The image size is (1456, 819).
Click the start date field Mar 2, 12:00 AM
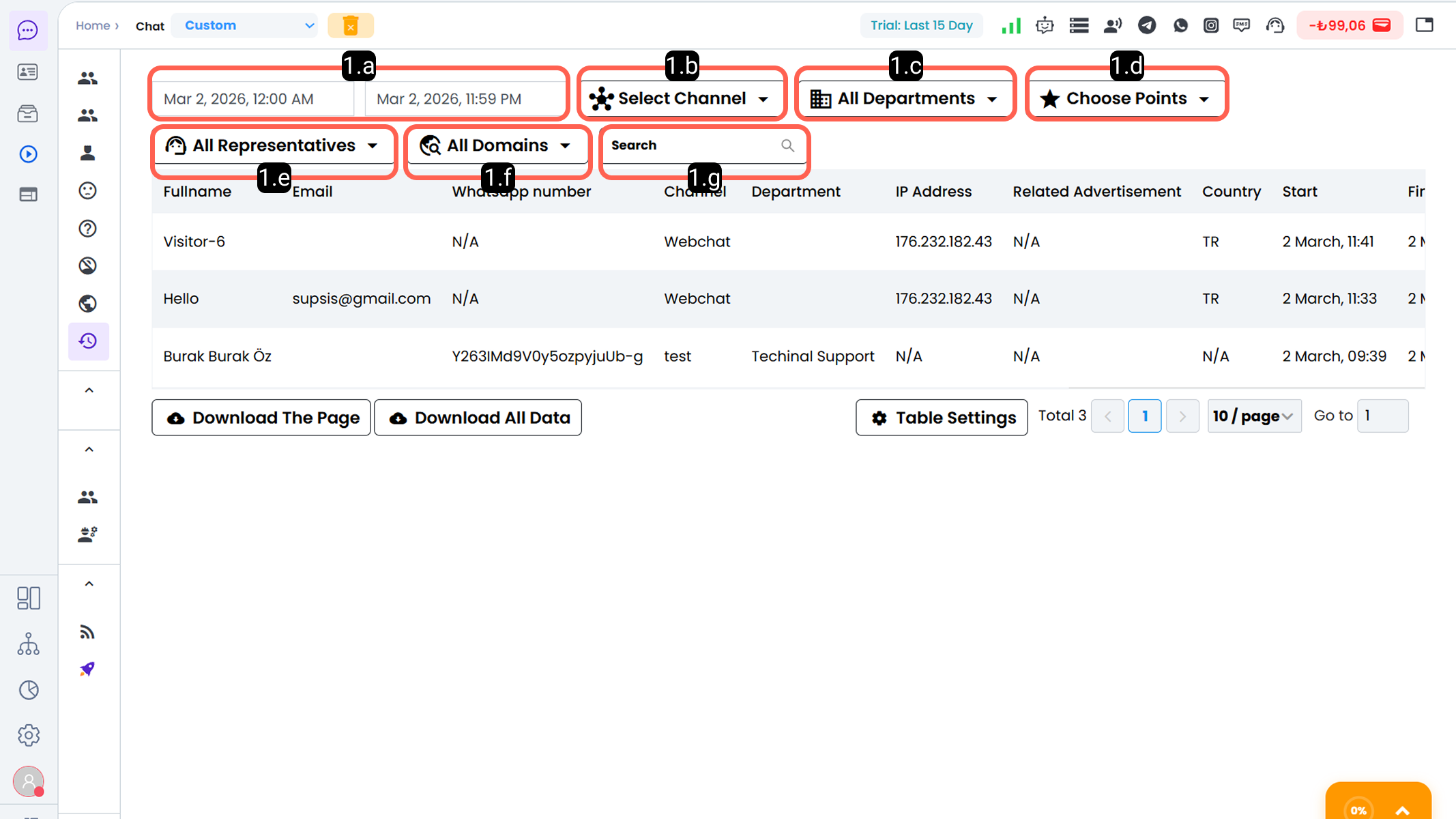point(252,99)
